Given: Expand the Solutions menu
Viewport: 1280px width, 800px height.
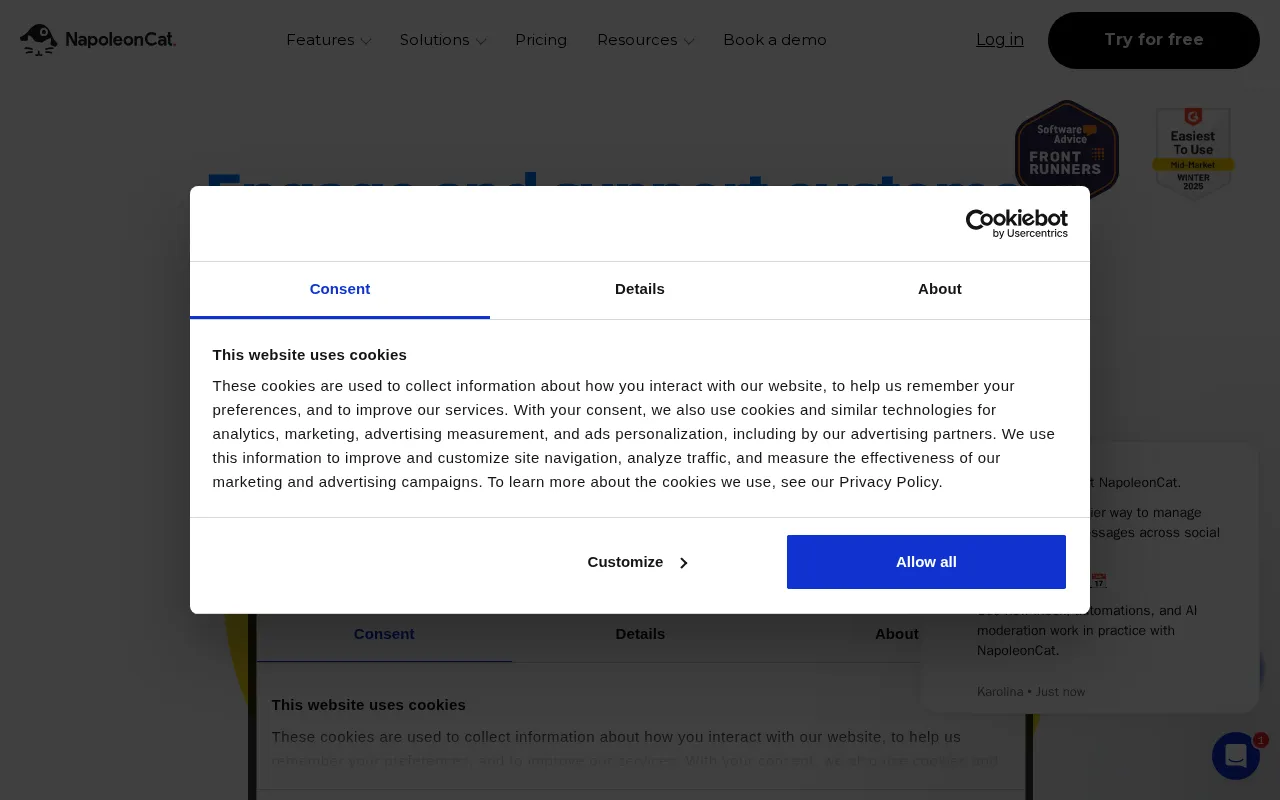Looking at the screenshot, I should tap(443, 40).
